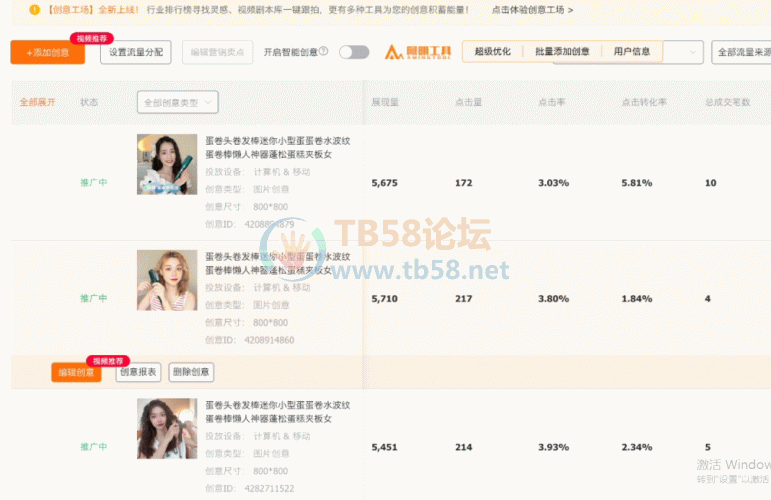Click the help icon beside 开启智能创意
The height and width of the screenshot is (500, 771).
click(323, 52)
